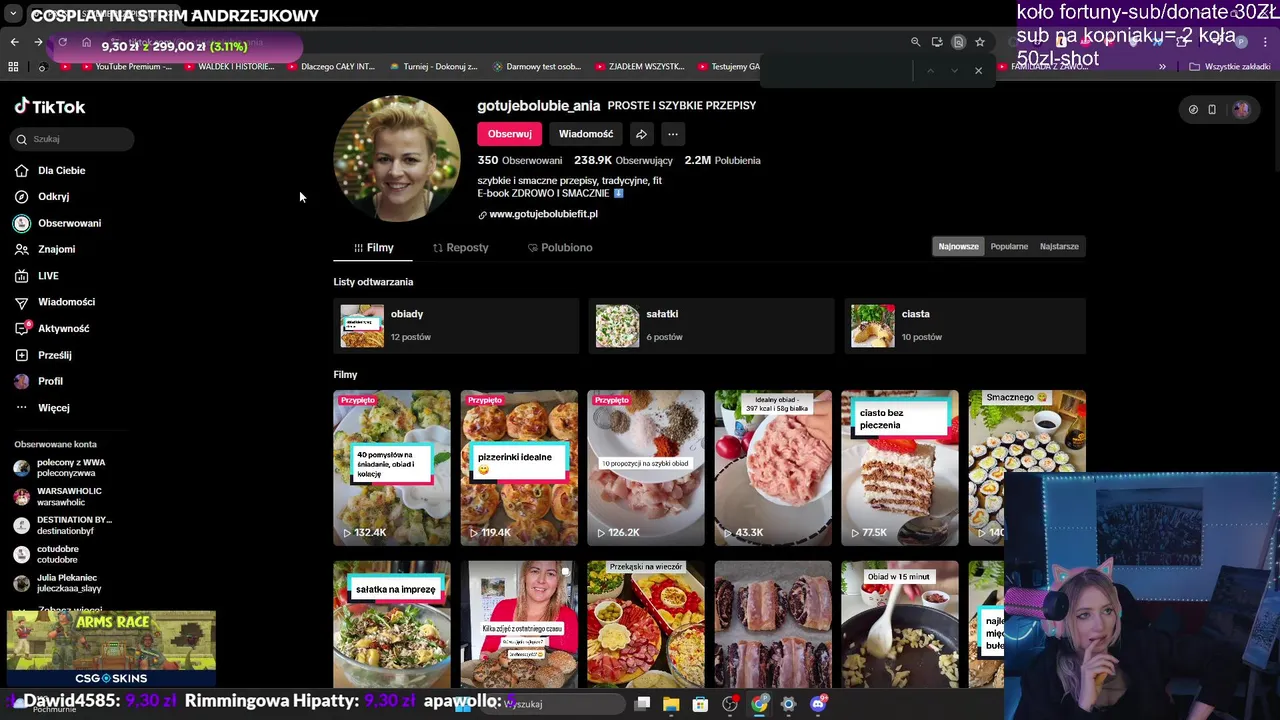Bookmark page with the star icon
The image size is (1280, 720).
click(980, 42)
